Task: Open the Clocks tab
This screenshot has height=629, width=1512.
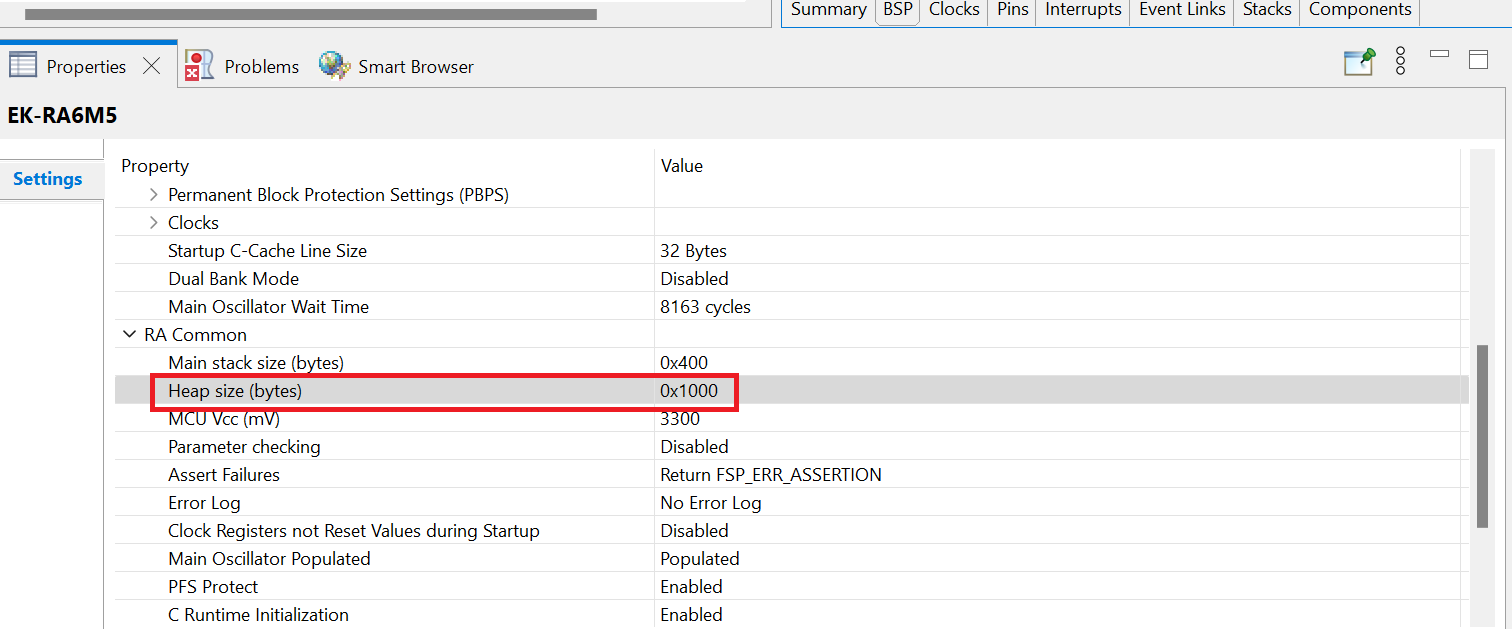Action: [x=954, y=10]
